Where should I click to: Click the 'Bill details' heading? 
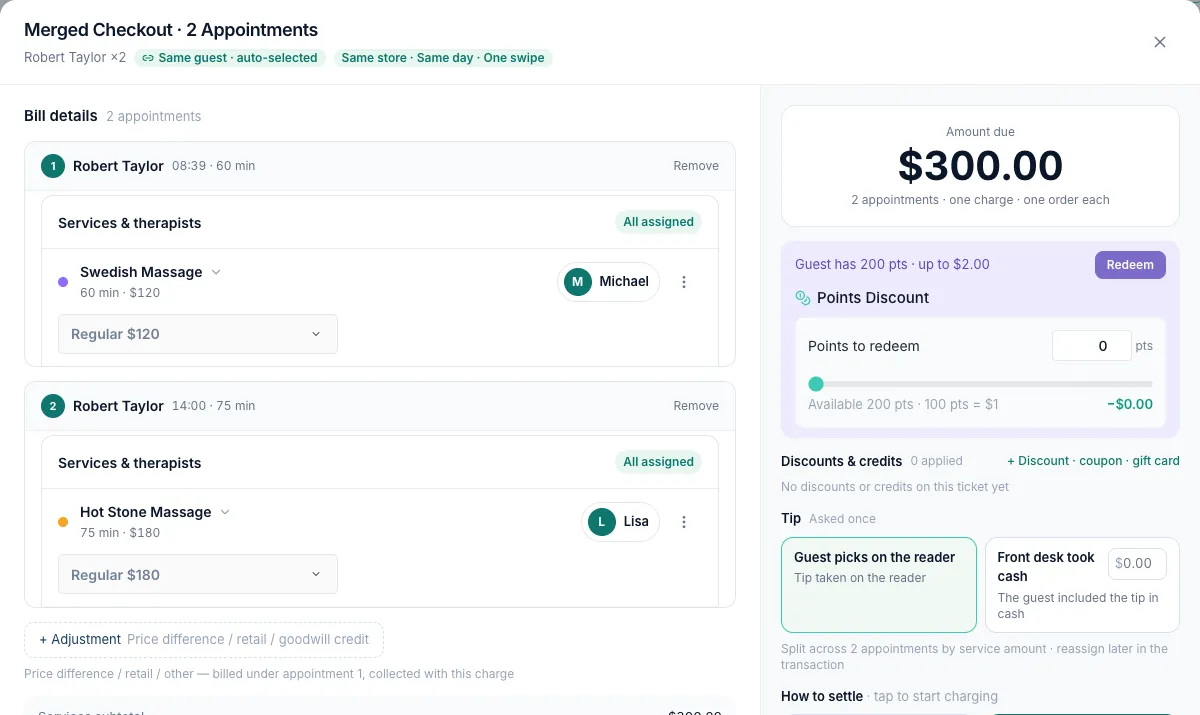coord(61,116)
